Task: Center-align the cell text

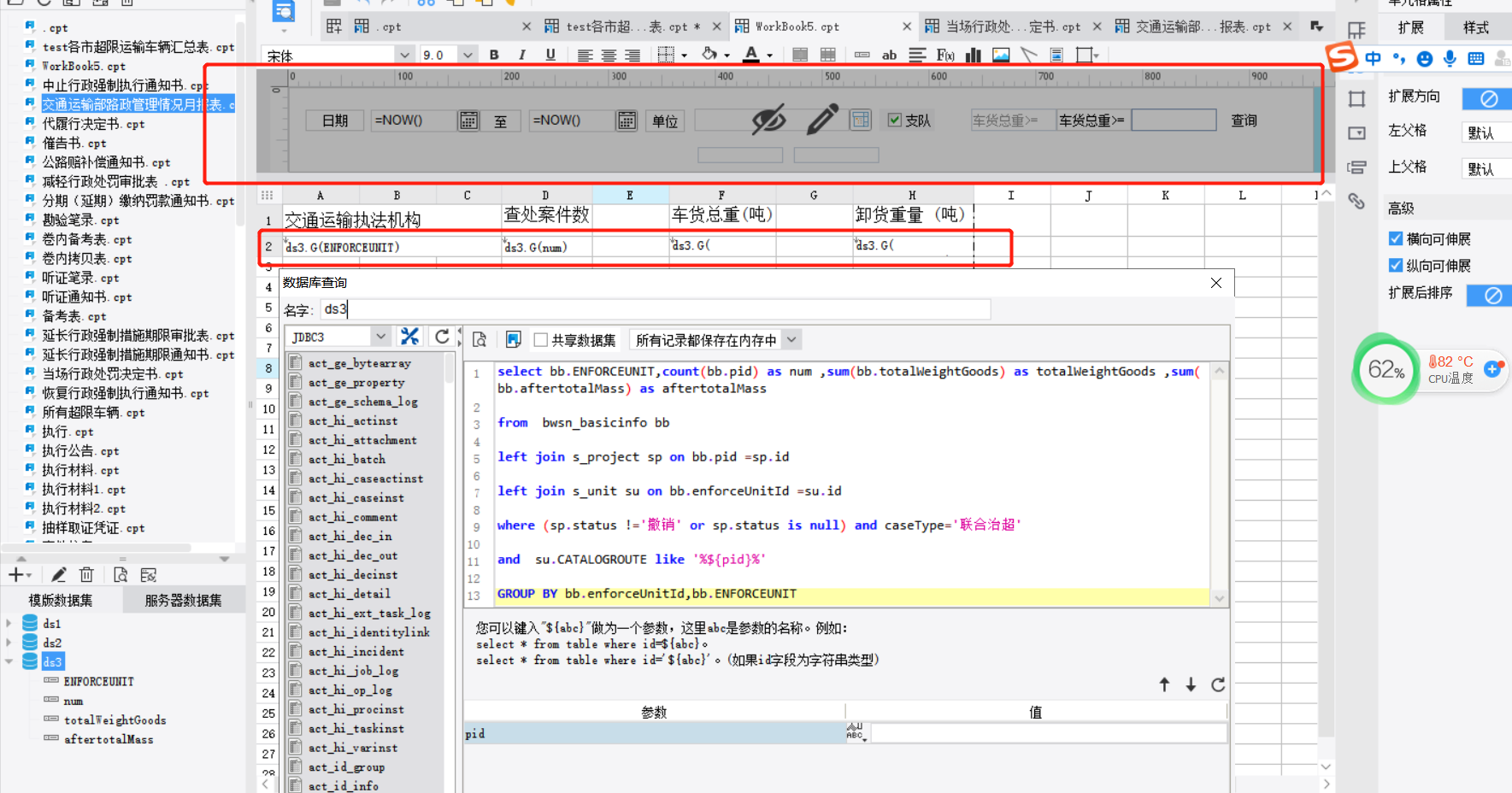Action: (609, 56)
